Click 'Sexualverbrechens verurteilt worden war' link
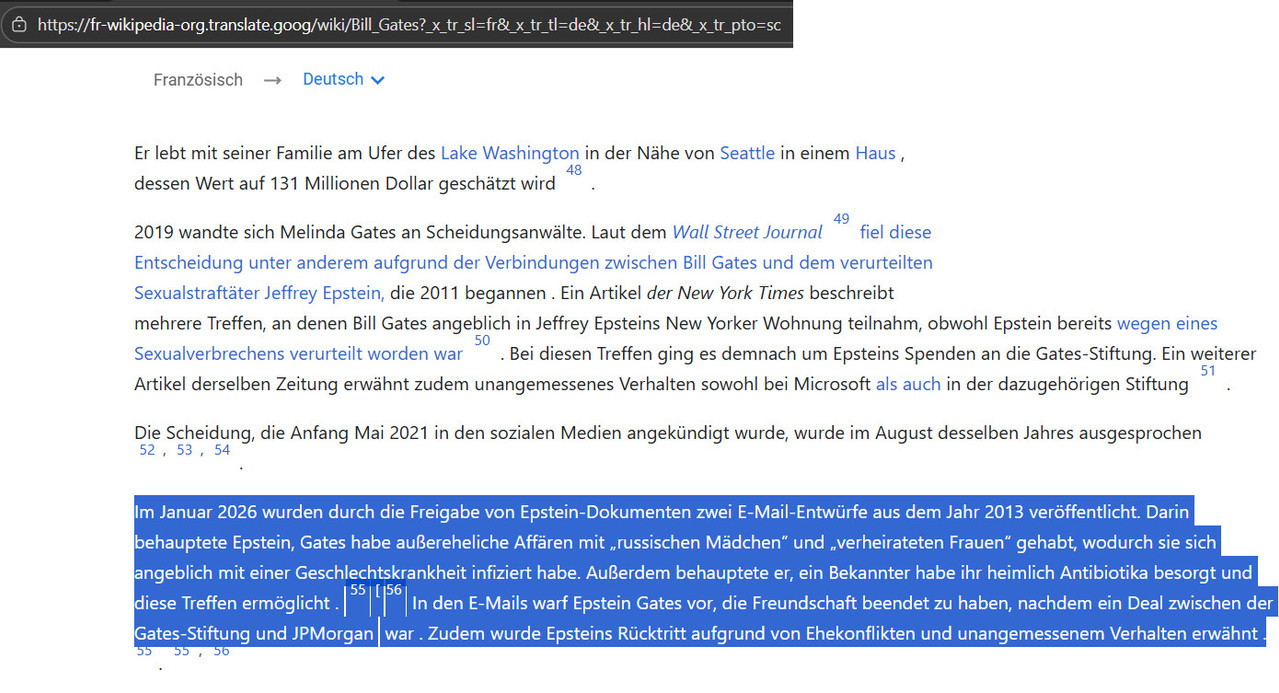Screen dimensions: 1279x693 point(298,354)
